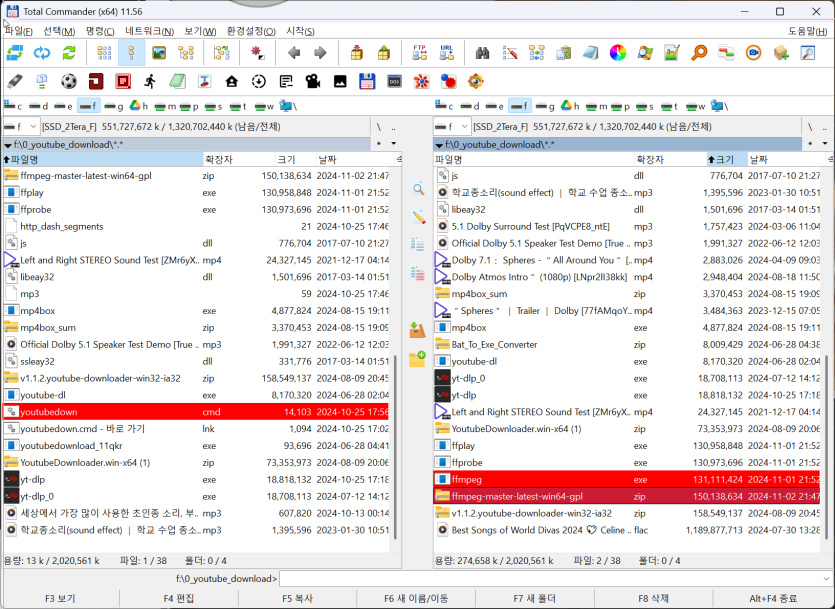Click the red asterisk invert selection icon
Screen dimensions: 835x609
pos(258,53)
